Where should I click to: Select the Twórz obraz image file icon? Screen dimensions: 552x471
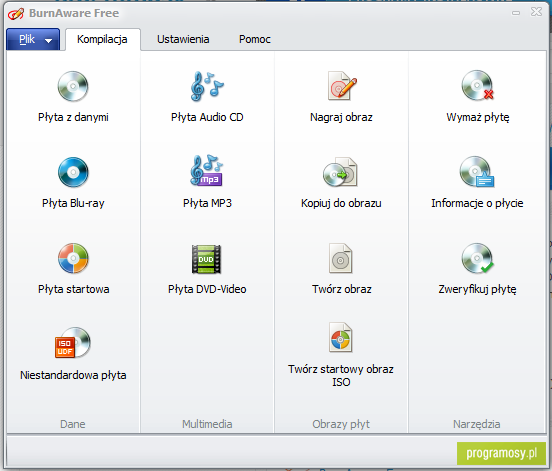point(340,258)
